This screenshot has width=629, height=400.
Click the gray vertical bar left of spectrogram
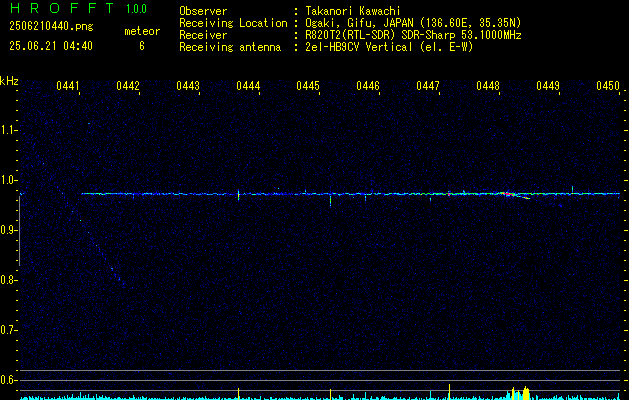point(20,231)
